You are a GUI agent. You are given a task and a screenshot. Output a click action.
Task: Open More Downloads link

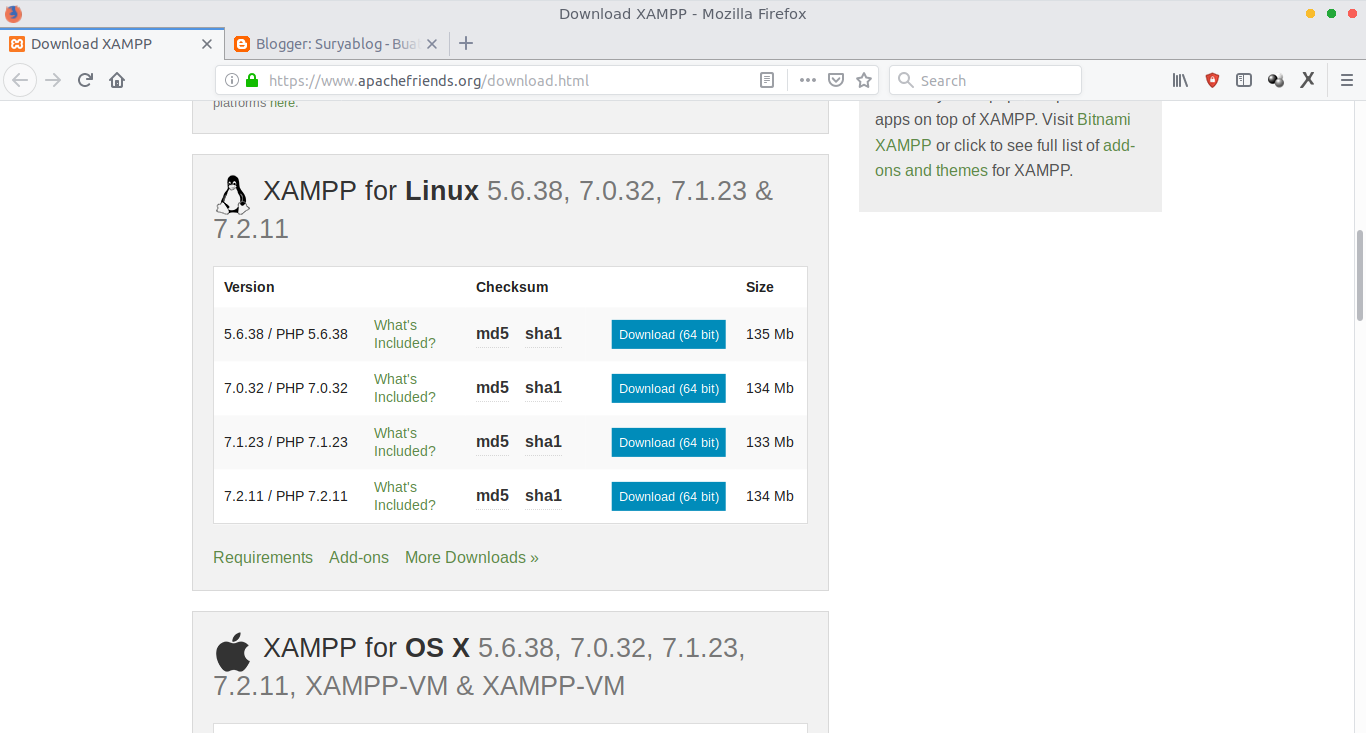(x=472, y=557)
